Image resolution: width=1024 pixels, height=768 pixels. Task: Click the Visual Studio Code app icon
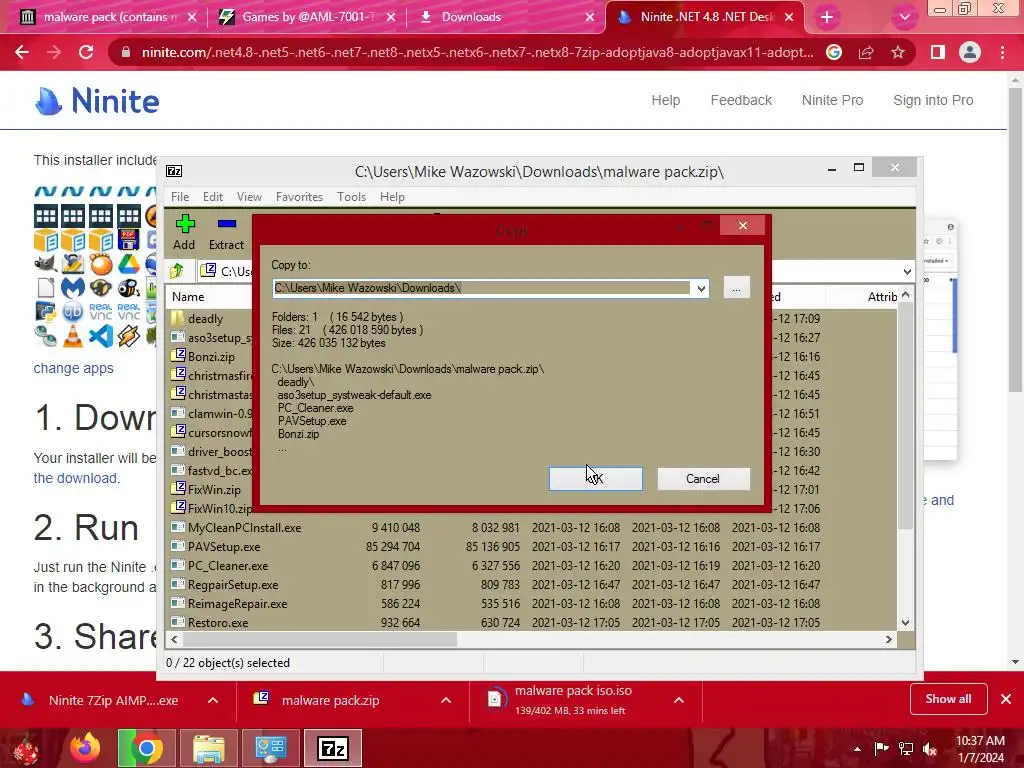point(101,336)
